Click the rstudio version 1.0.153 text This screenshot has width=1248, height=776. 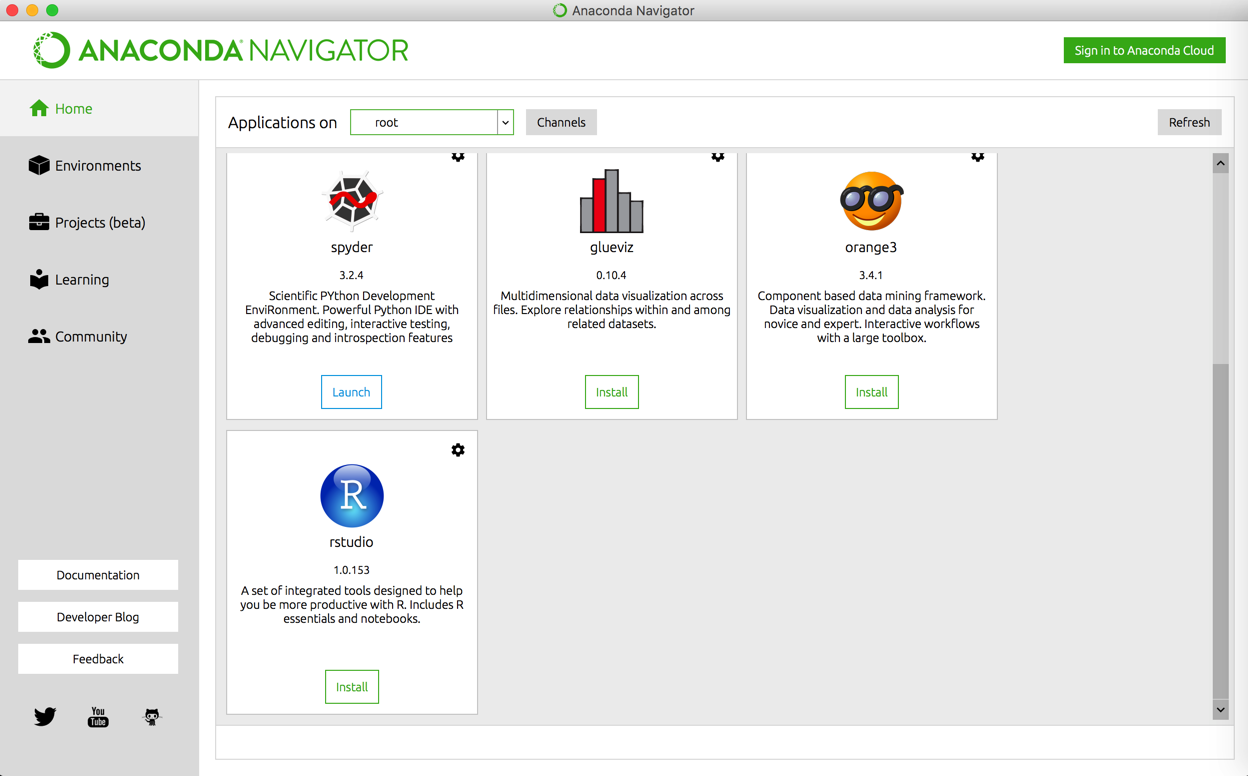[351, 570]
